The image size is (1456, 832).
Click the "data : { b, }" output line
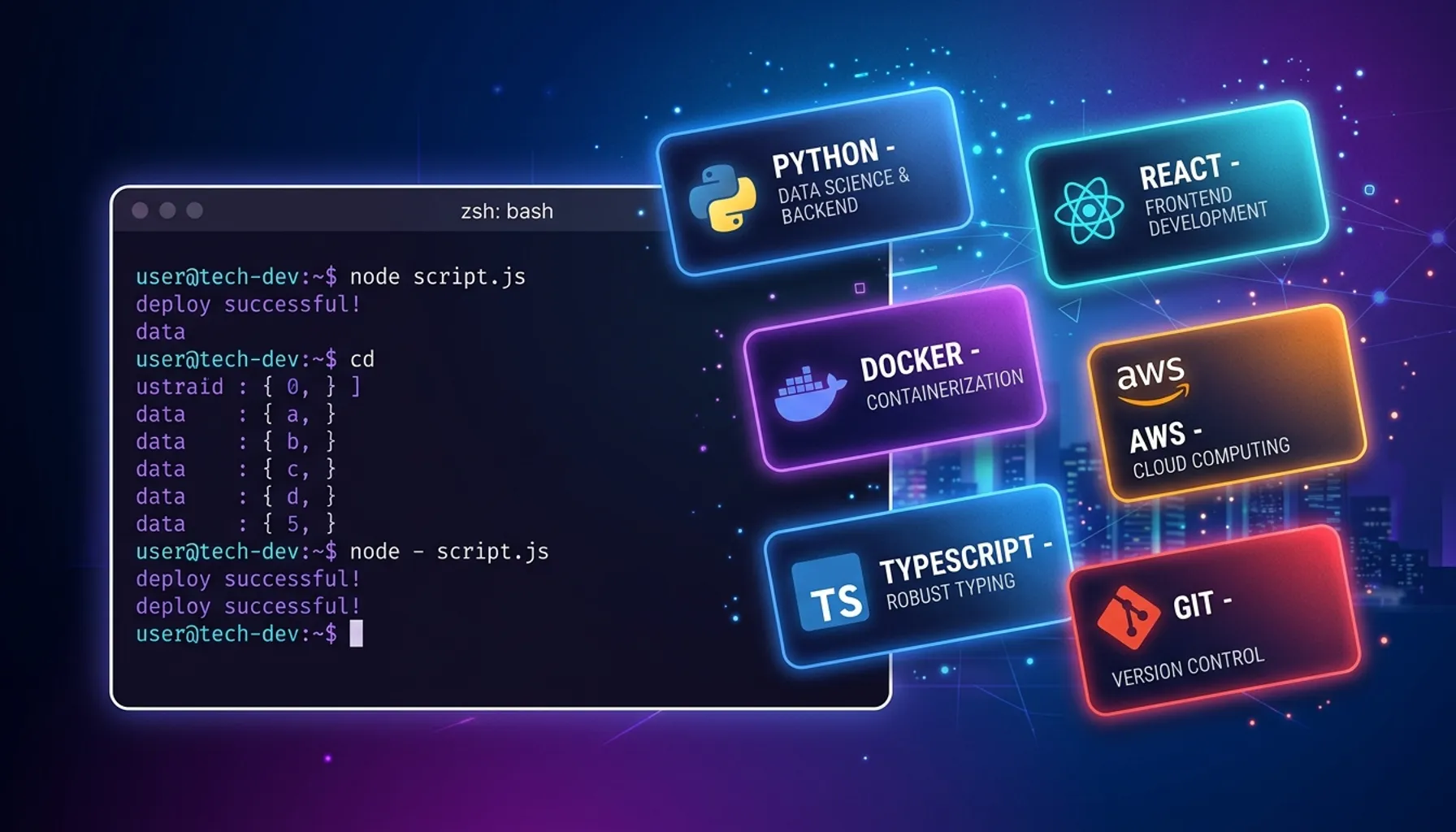(236, 442)
